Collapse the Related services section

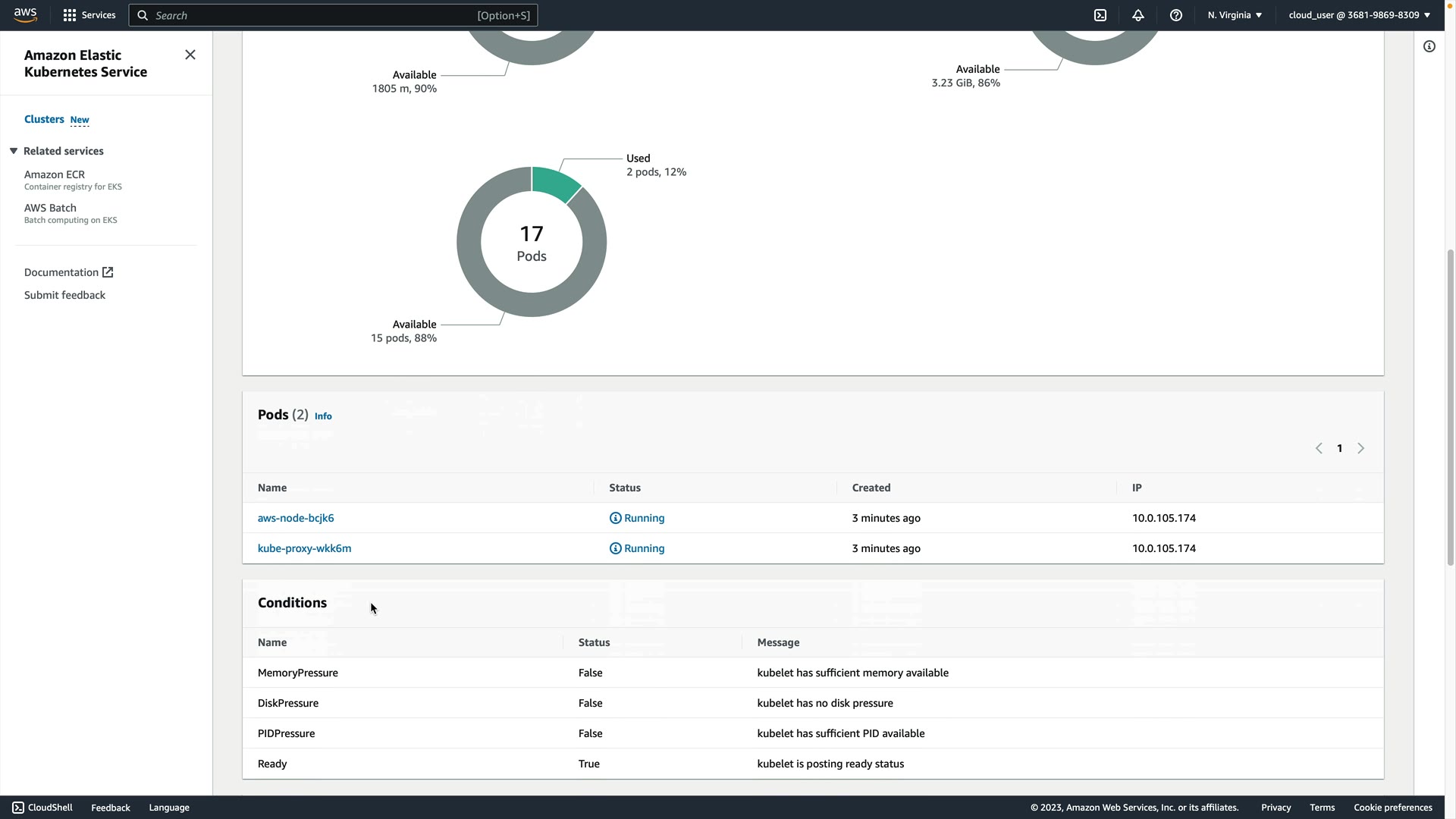[x=14, y=151]
